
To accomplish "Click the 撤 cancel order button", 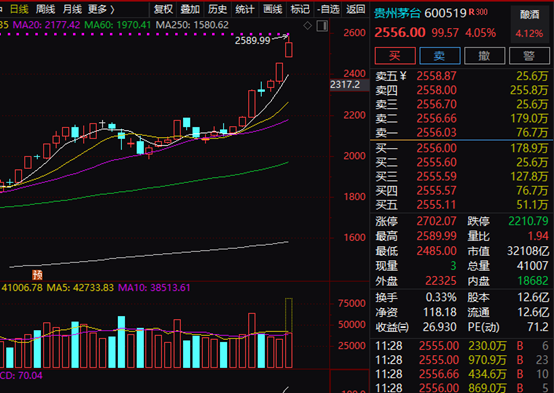I will [x=484, y=56].
